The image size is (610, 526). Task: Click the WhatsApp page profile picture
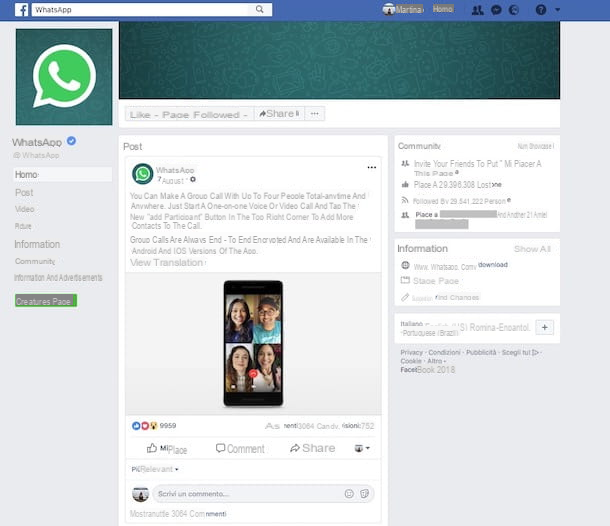[x=64, y=77]
